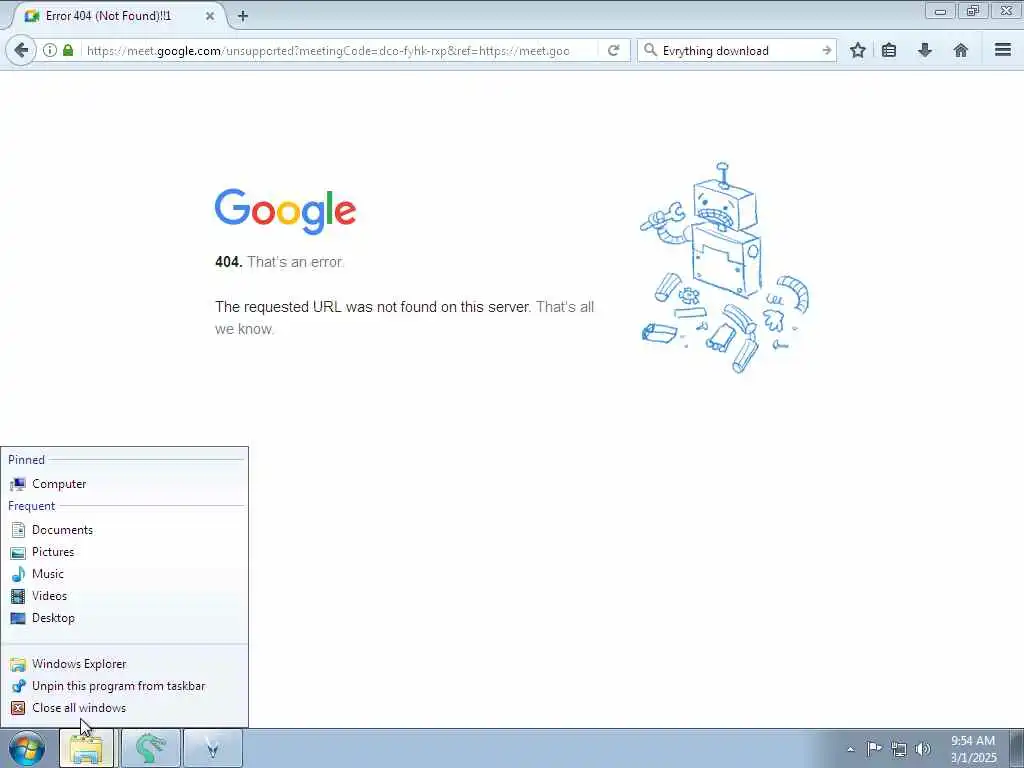Open Documents in the jump list
The width and height of the screenshot is (1024, 768).
point(124,530)
